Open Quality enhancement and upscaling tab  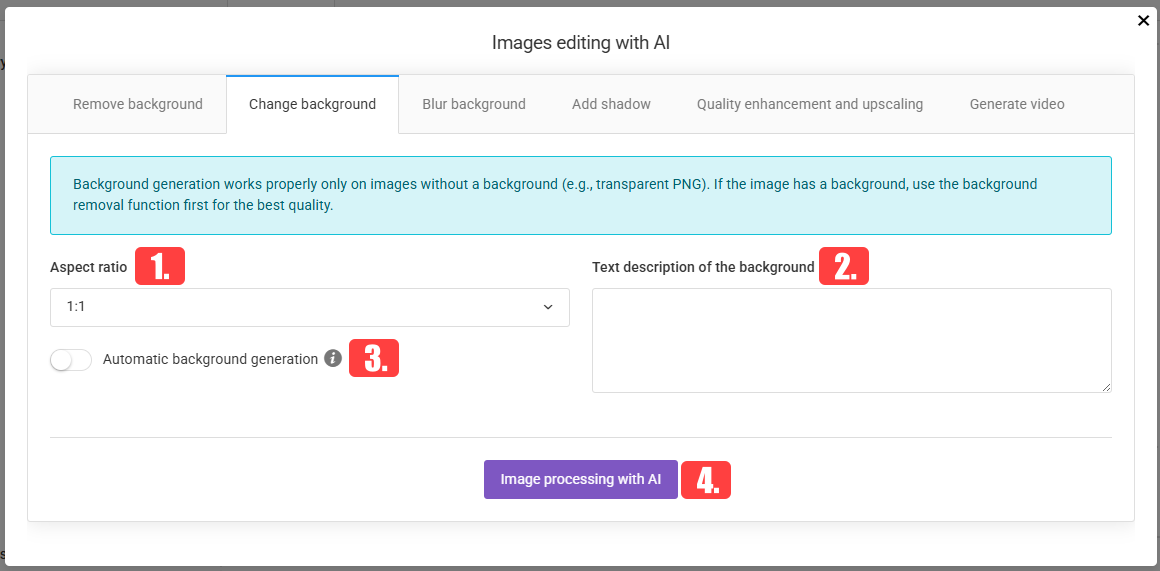coord(809,104)
